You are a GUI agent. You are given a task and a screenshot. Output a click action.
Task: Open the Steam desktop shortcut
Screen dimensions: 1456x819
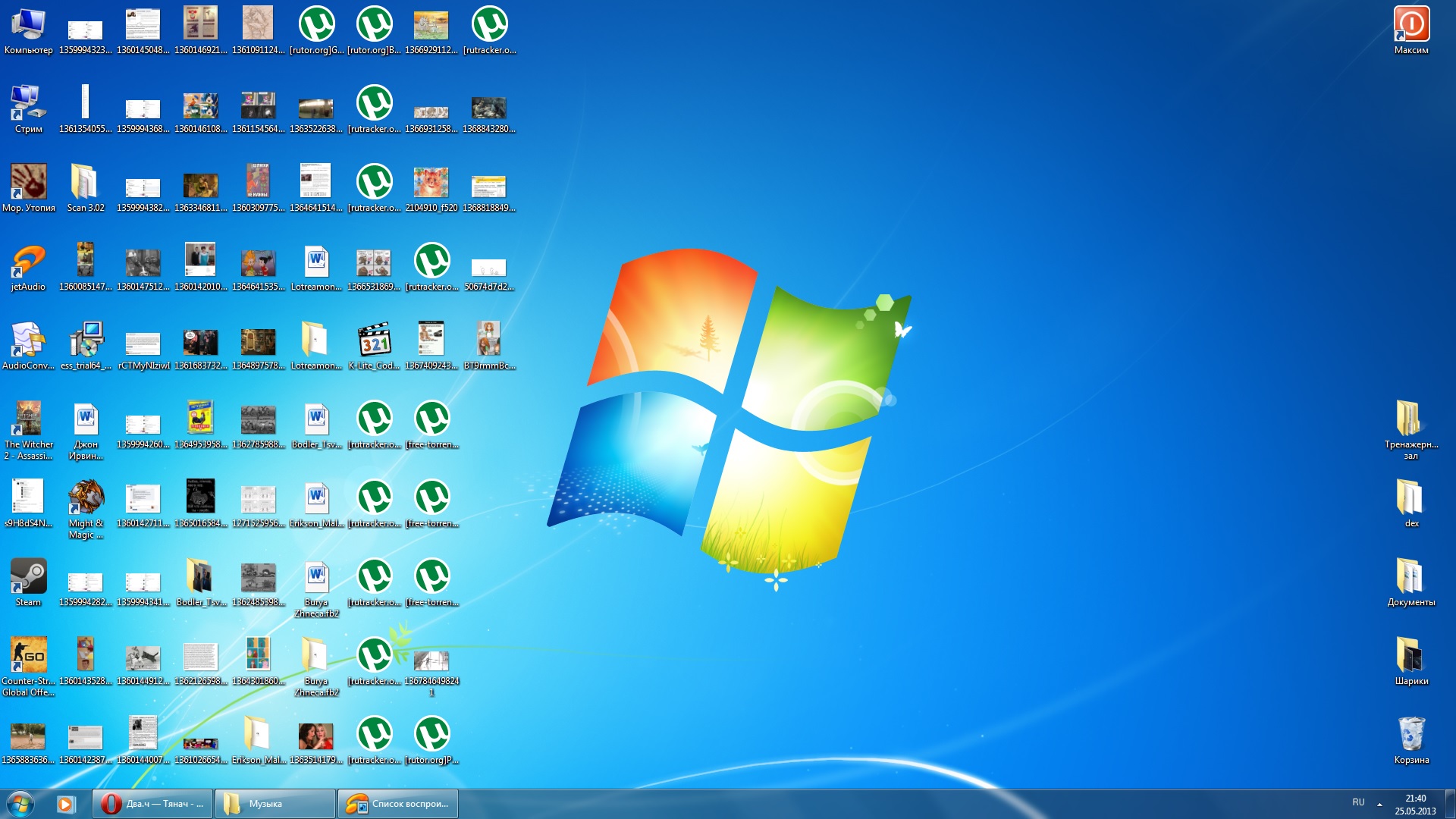pyautogui.click(x=28, y=582)
